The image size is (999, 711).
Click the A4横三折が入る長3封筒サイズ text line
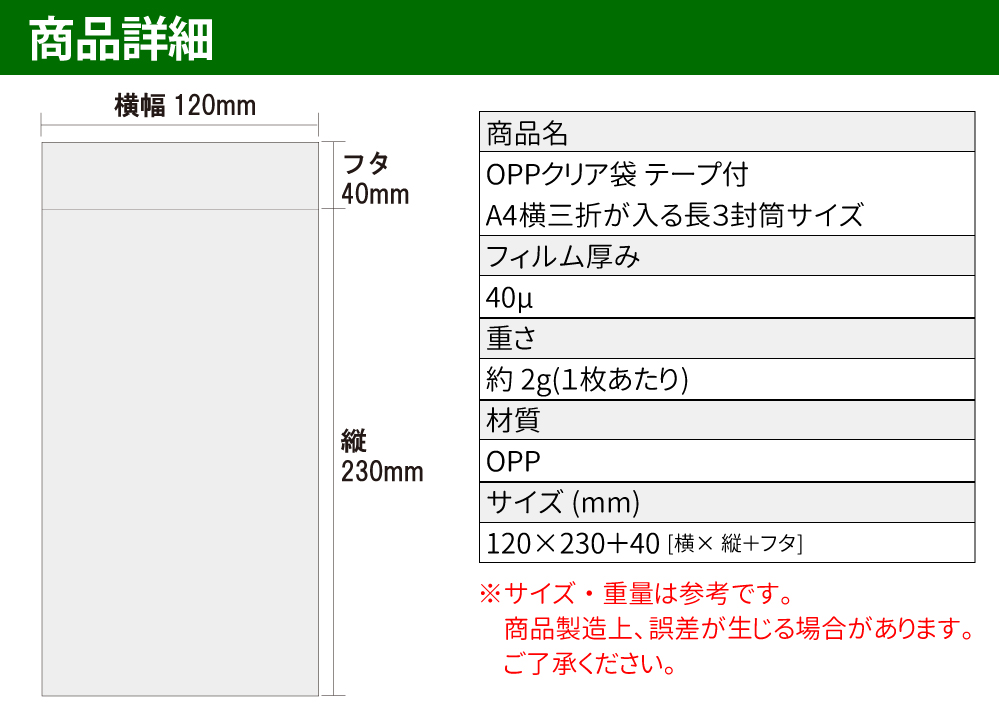point(674,215)
